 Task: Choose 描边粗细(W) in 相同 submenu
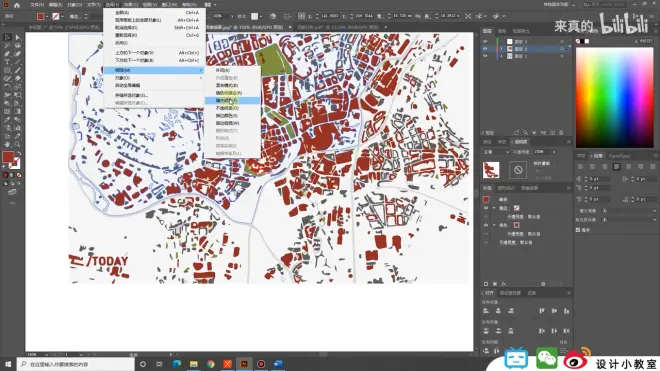pyautogui.click(x=232, y=123)
